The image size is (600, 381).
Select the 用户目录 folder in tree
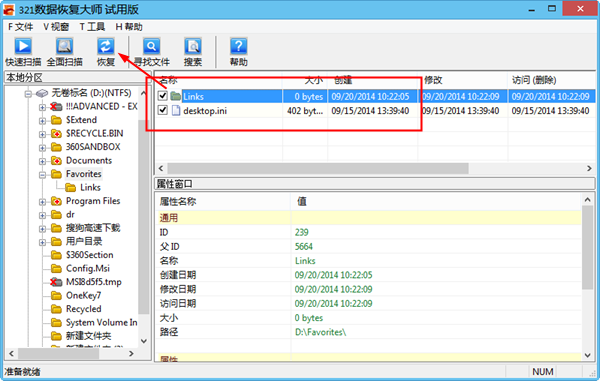[x=84, y=241]
